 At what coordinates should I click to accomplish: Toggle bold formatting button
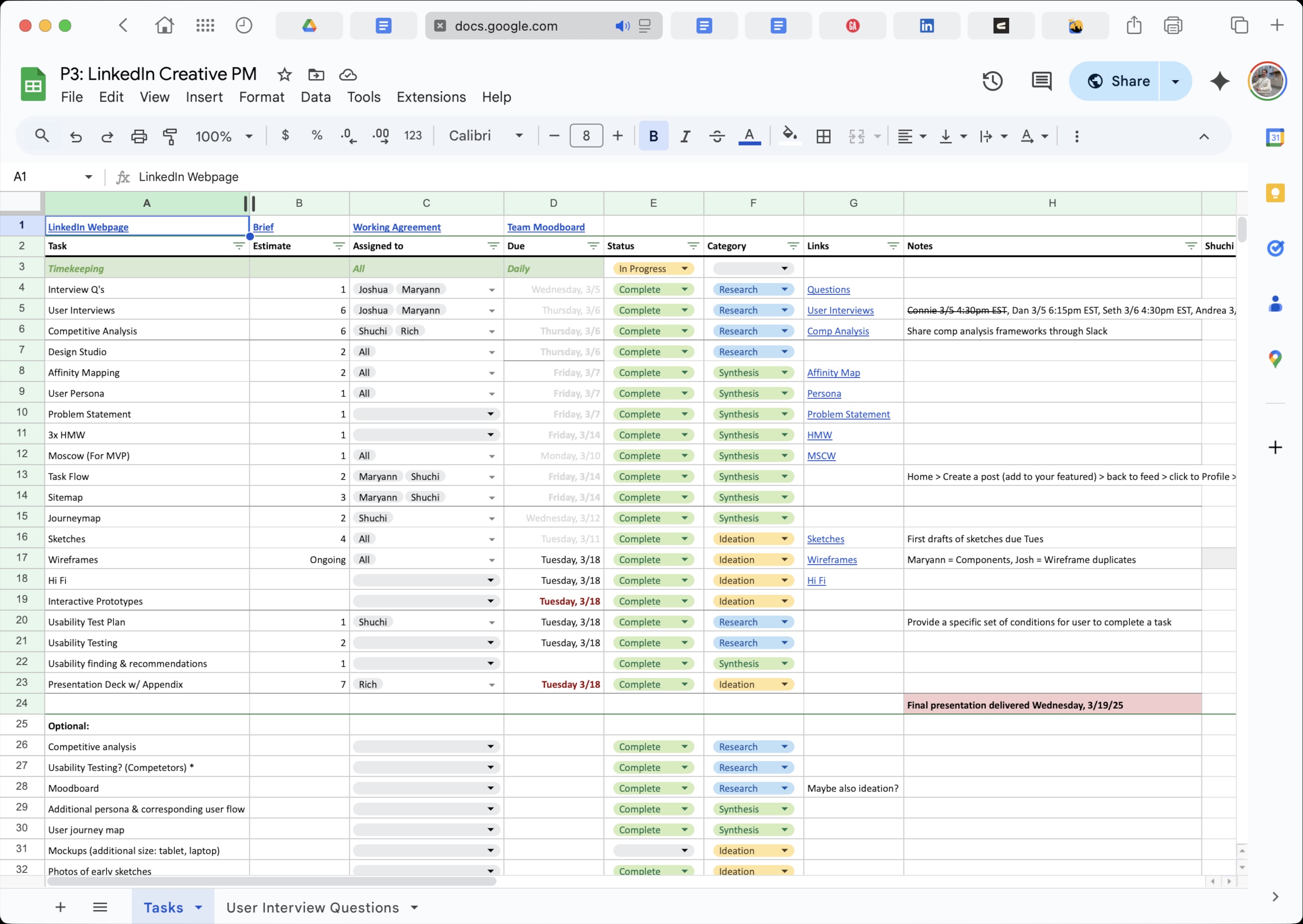(654, 136)
